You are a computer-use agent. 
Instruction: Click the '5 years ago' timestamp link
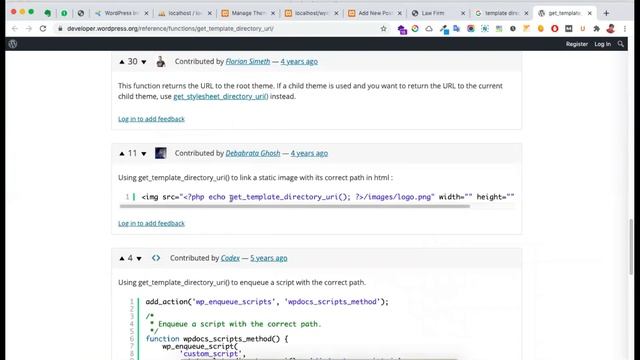click(x=269, y=258)
